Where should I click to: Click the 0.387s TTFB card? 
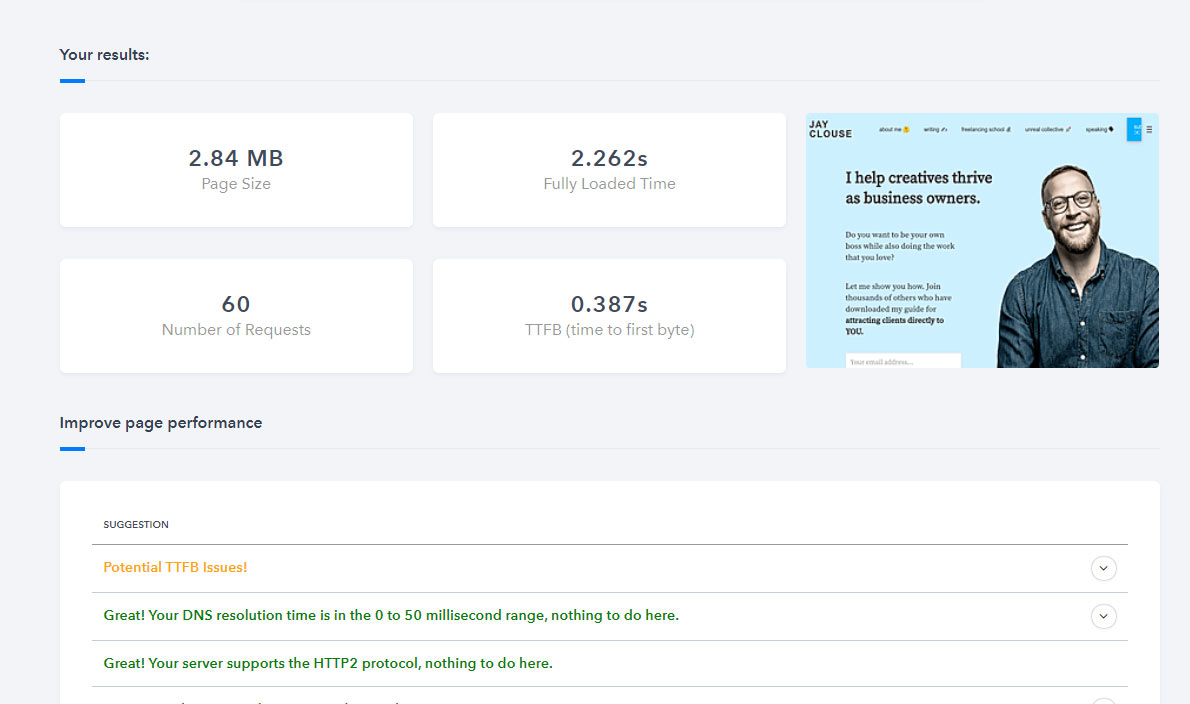click(x=609, y=316)
